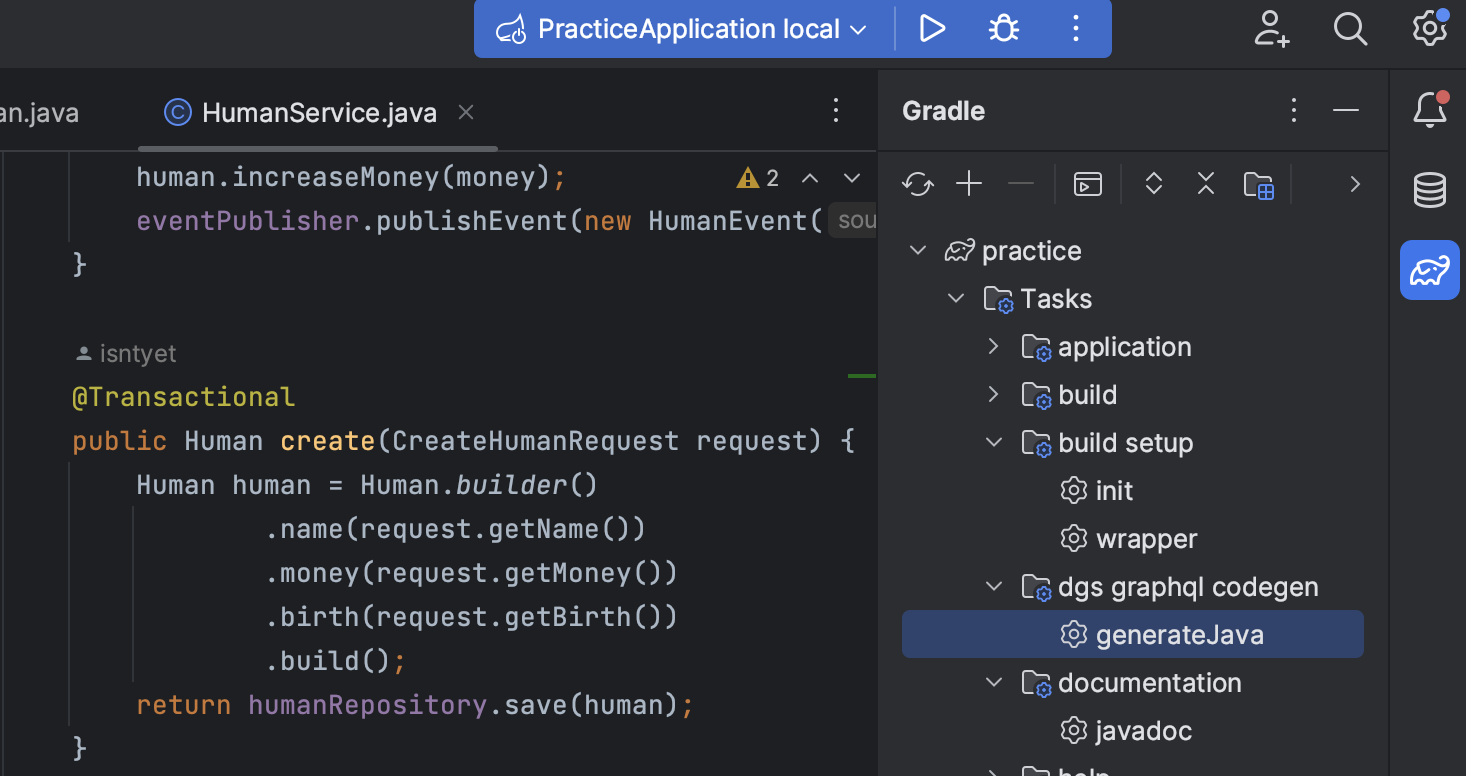Select the generateJava task

coord(1180,634)
